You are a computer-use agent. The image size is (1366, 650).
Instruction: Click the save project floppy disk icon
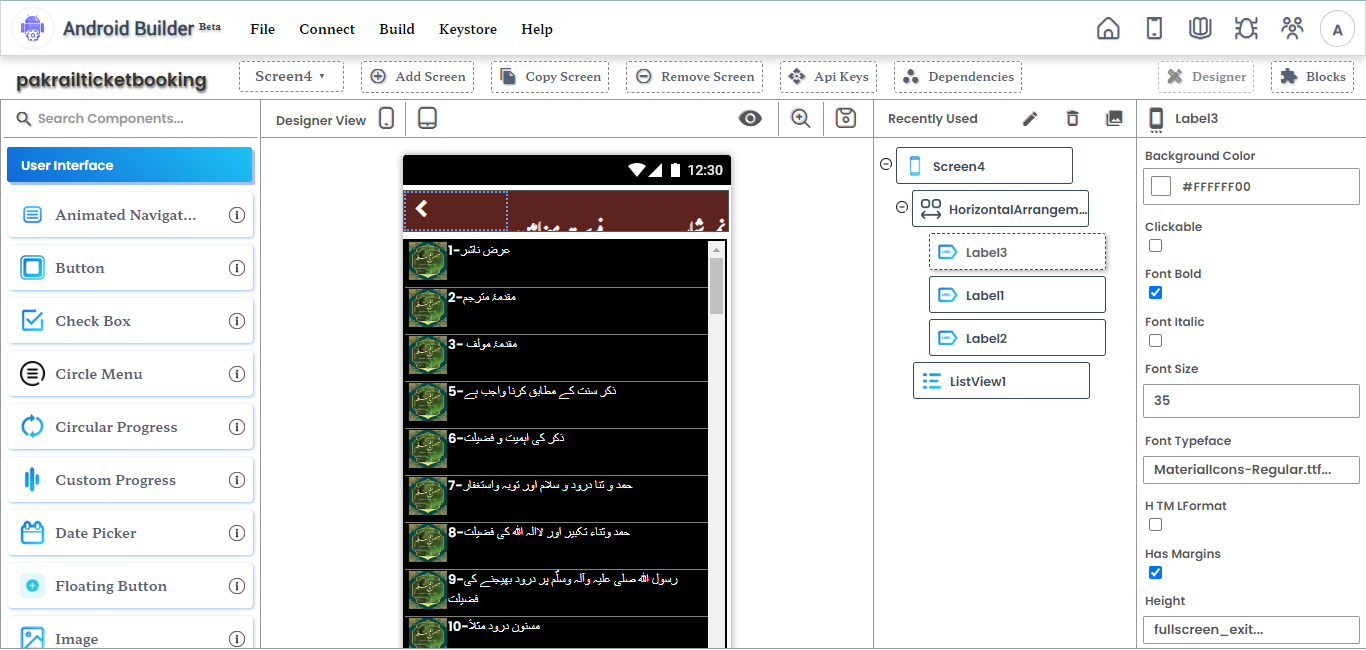coord(845,118)
